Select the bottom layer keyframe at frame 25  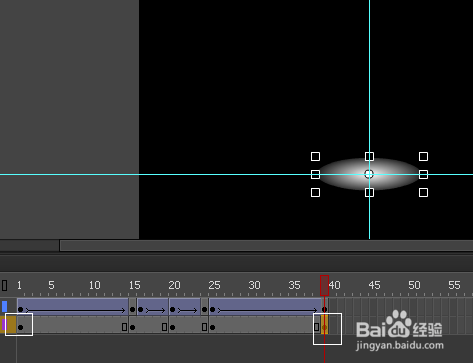point(212,327)
